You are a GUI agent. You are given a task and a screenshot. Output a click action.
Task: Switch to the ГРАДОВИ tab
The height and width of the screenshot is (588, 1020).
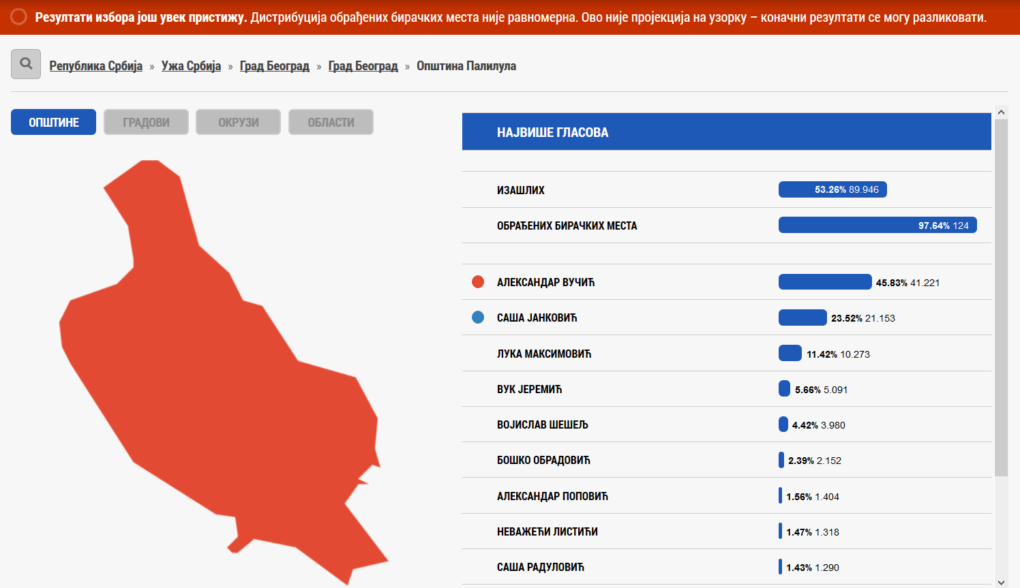[x=146, y=122]
